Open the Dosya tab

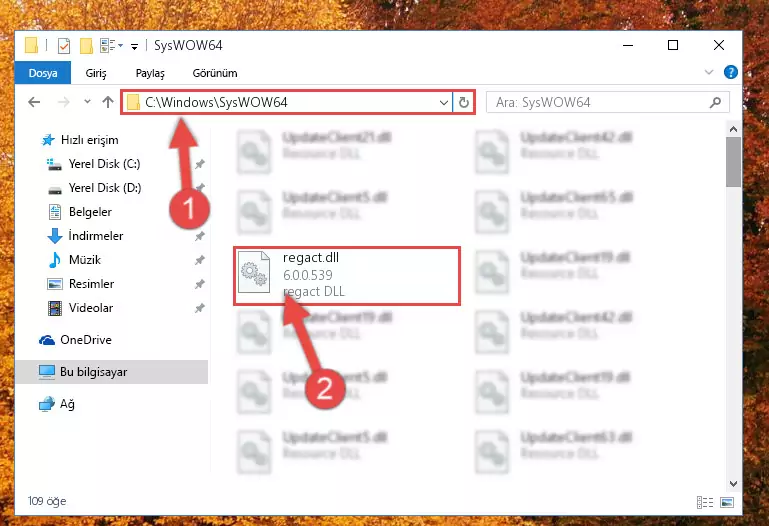[43, 73]
